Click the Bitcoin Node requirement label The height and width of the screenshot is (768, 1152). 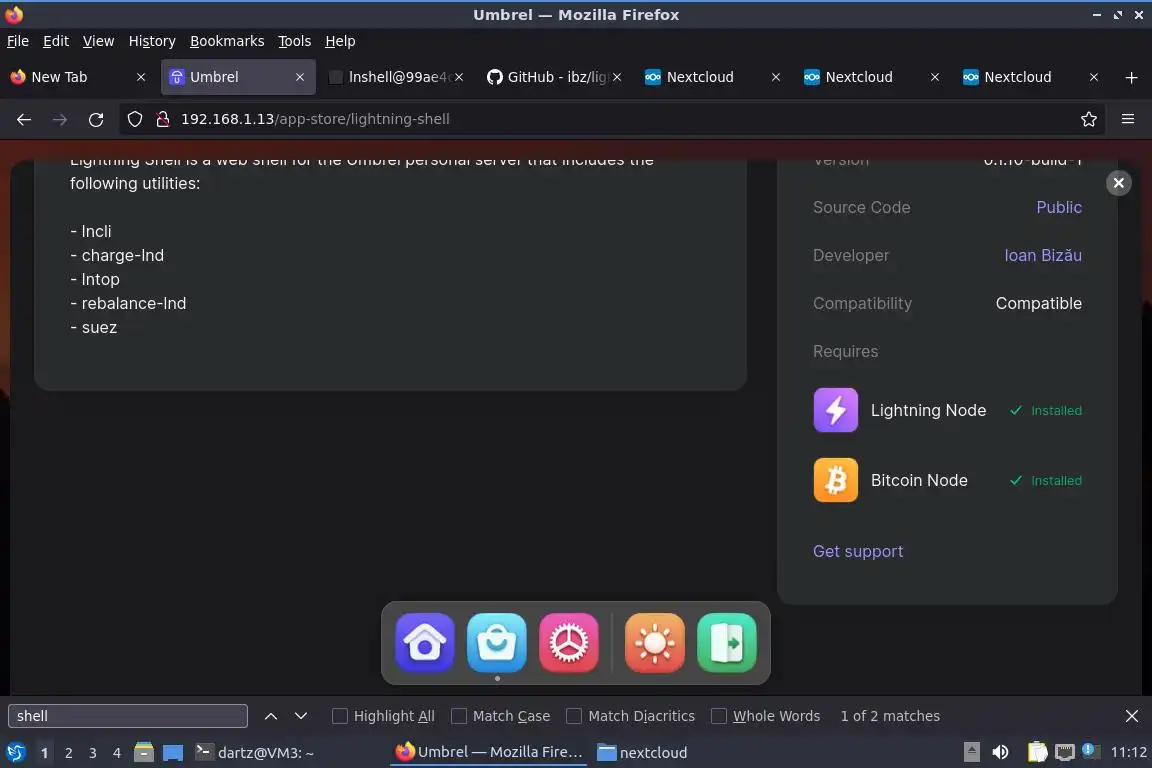tap(918, 480)
